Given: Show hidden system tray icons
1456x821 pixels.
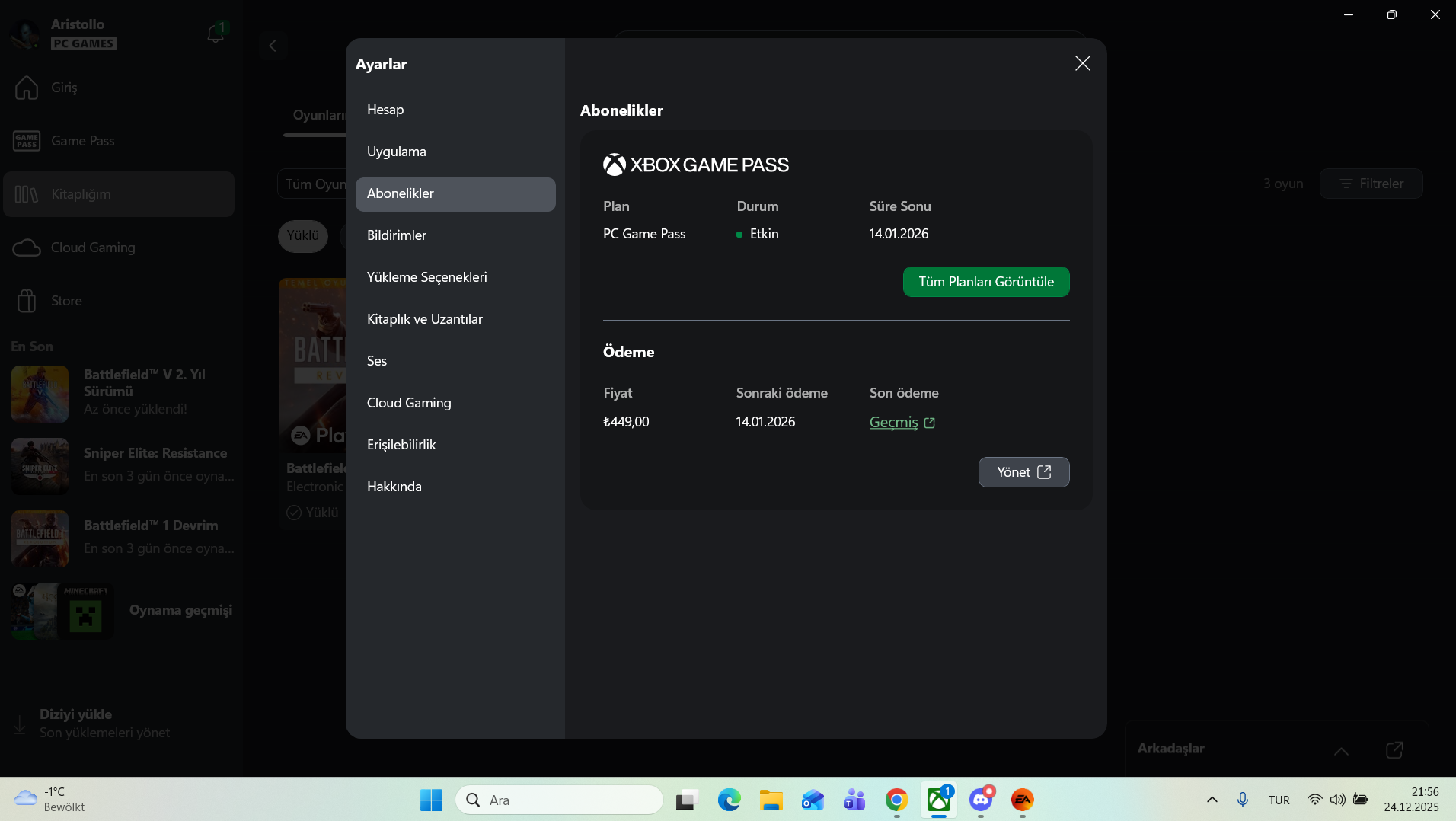Looking at the screenshot, I should coord(1212,800).
